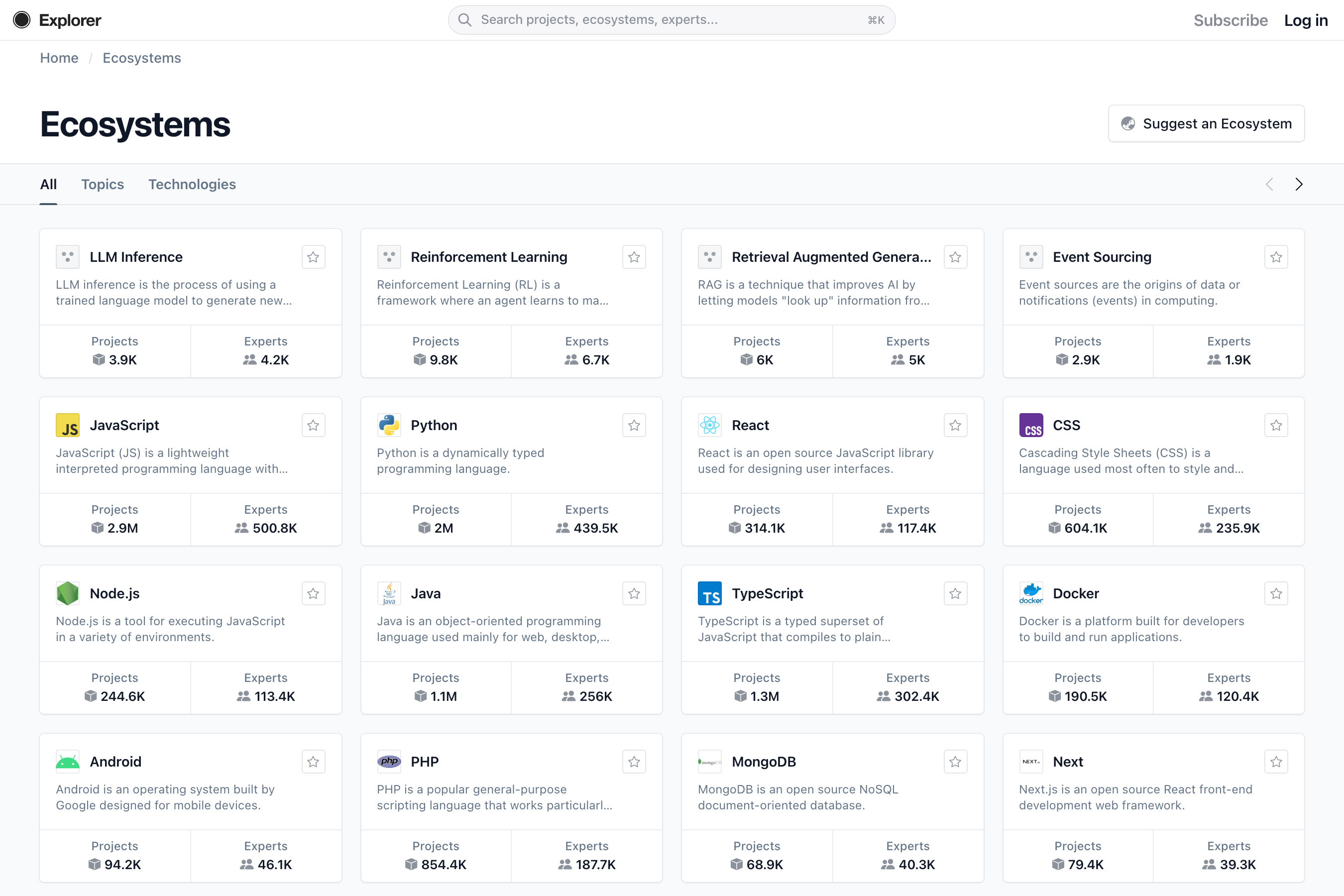The image size is (1344, 896).
Task: Star the MongoDB ecosystem
Action: pyautogui.click(x=955, y=761)
